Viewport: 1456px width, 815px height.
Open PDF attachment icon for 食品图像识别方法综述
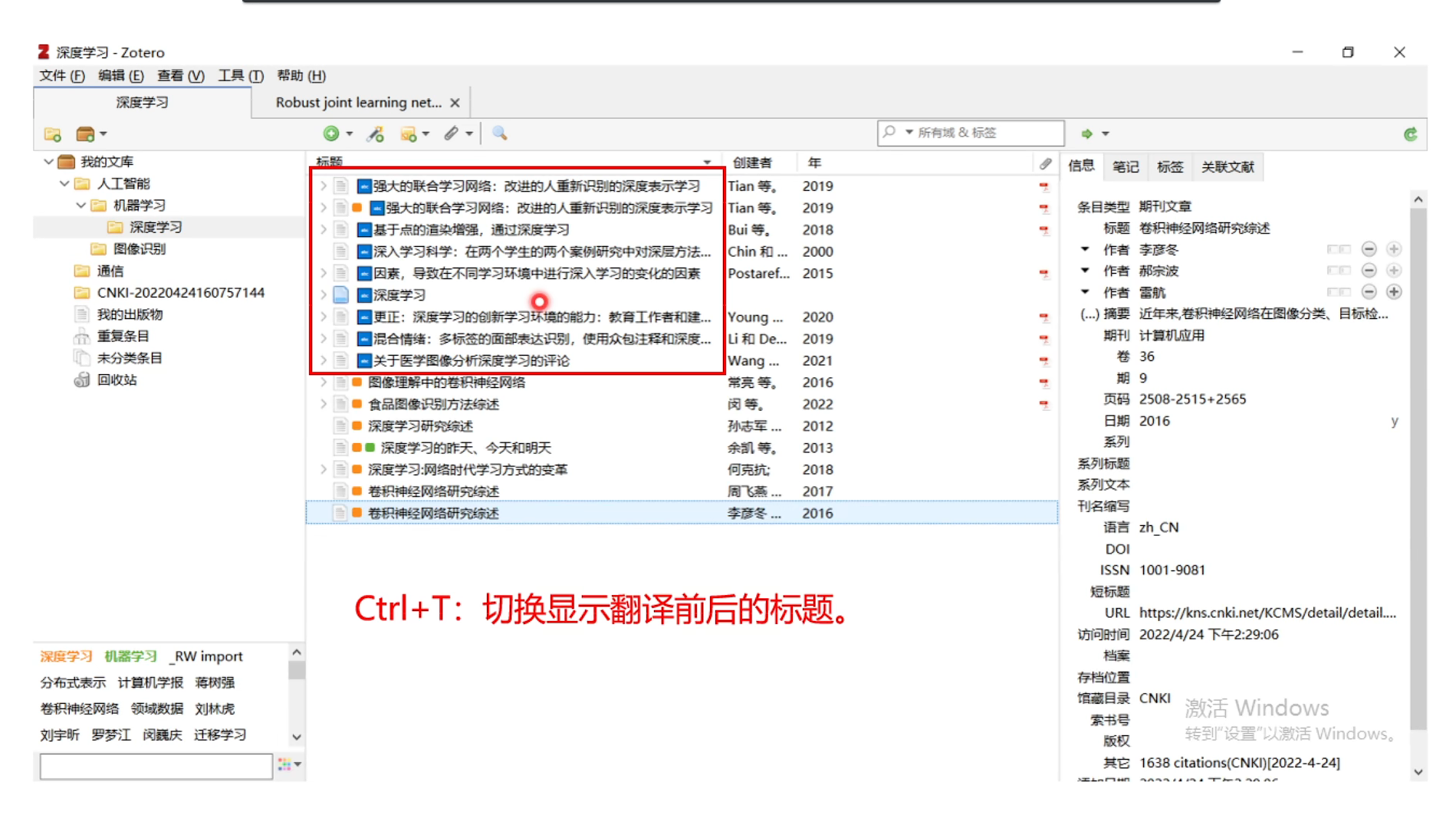(1045, 405)
